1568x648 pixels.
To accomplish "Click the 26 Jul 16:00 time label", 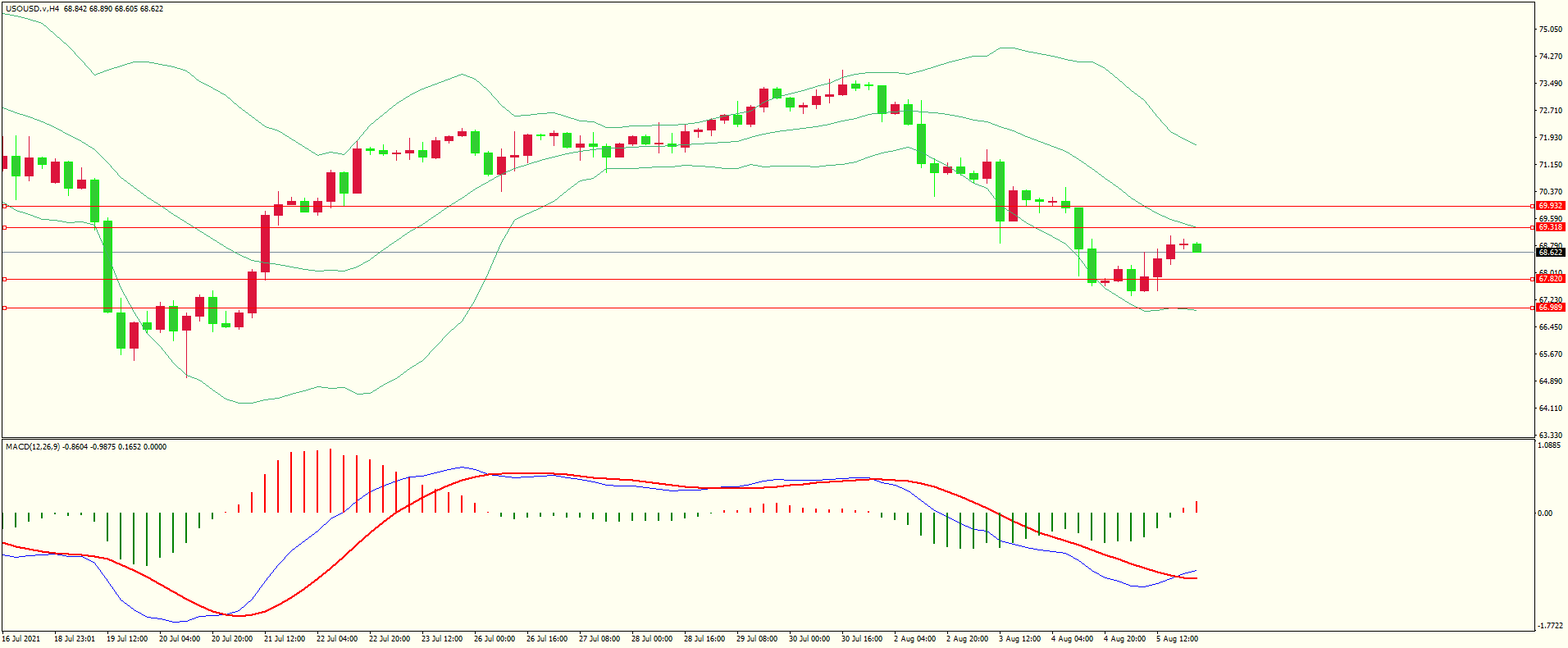I will [547, 639].
